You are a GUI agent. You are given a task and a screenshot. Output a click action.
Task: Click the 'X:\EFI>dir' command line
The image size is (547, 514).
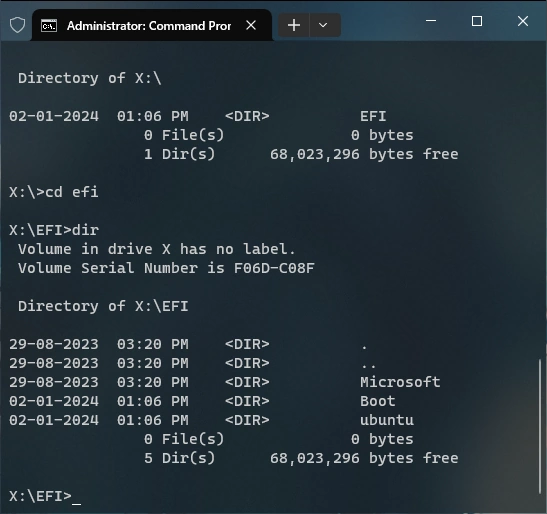[54, 230]
